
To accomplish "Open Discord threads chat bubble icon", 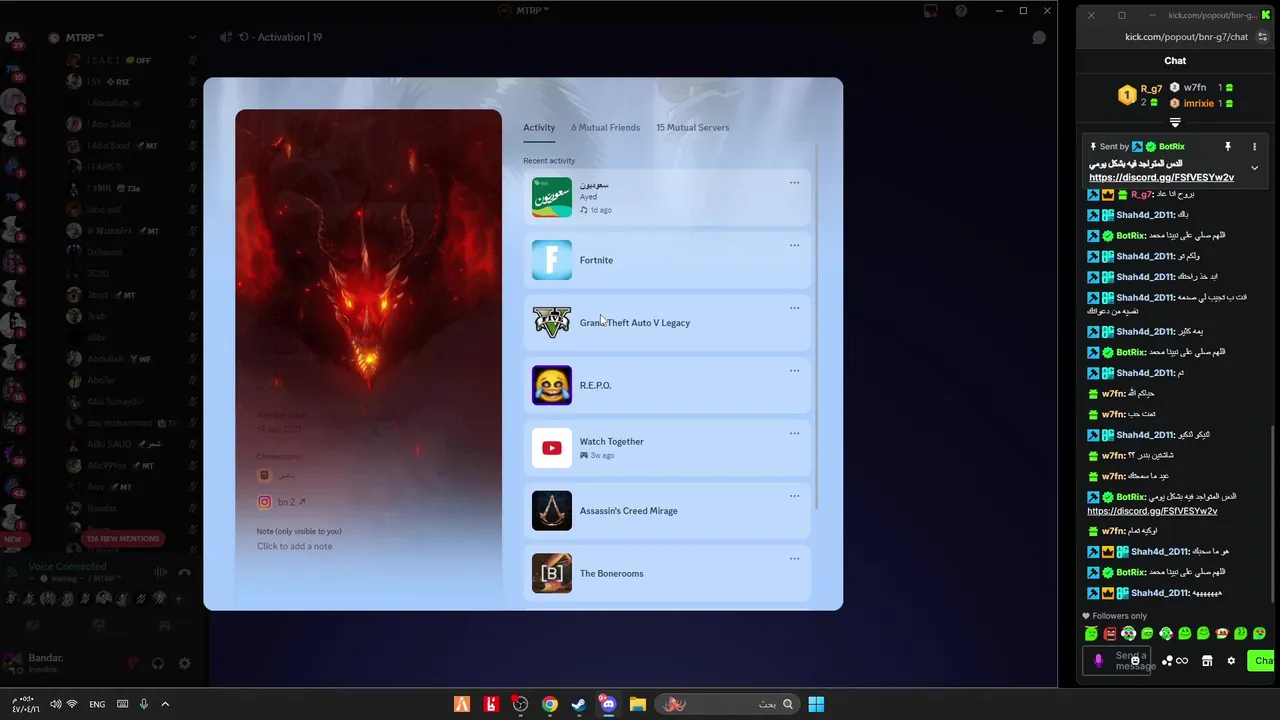I will tap(1039, 37).
